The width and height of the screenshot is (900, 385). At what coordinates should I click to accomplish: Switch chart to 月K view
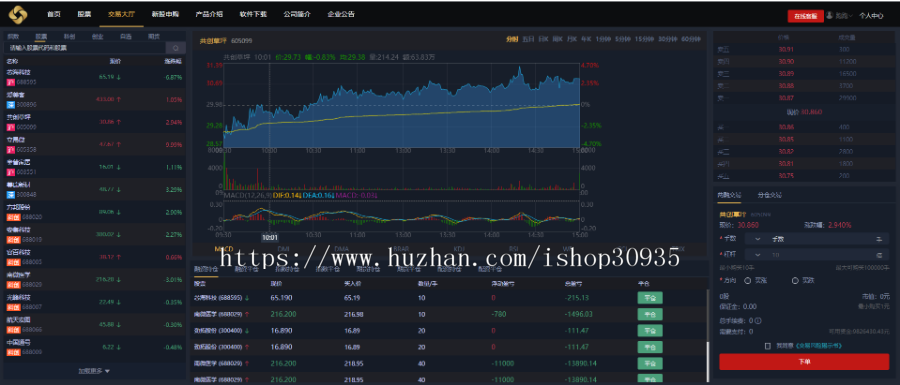point(571,40)
